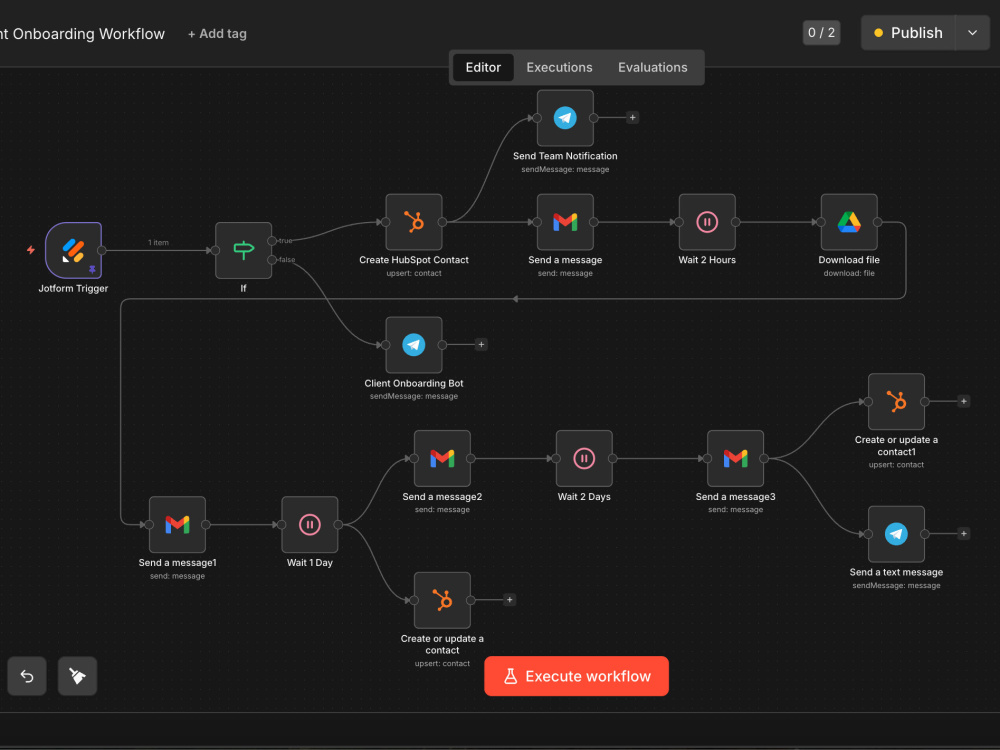Add node after Create or update a contact
Viewport: 1000px width, 750px height.
[x=510, y=599]
